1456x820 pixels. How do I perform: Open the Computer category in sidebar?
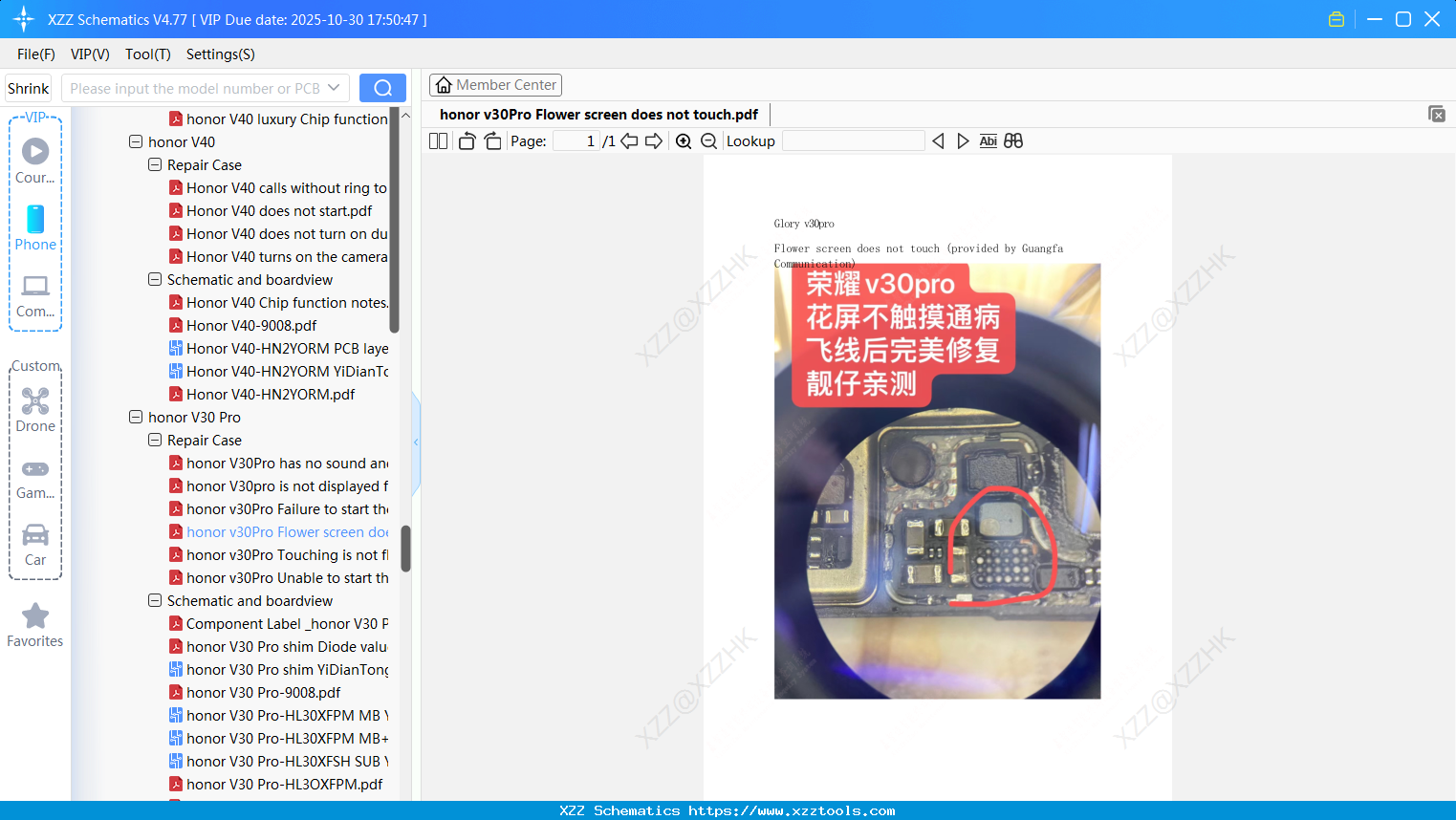(x=35, y=296)
